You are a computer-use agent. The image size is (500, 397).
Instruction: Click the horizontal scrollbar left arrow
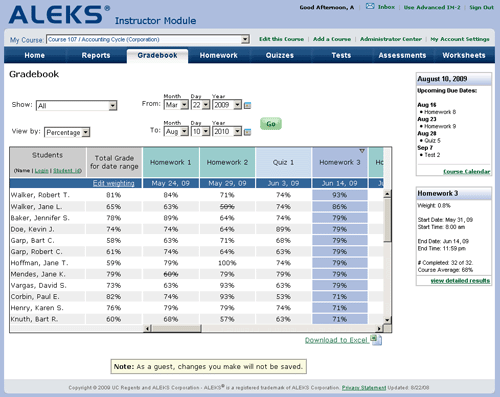(147, 329)
